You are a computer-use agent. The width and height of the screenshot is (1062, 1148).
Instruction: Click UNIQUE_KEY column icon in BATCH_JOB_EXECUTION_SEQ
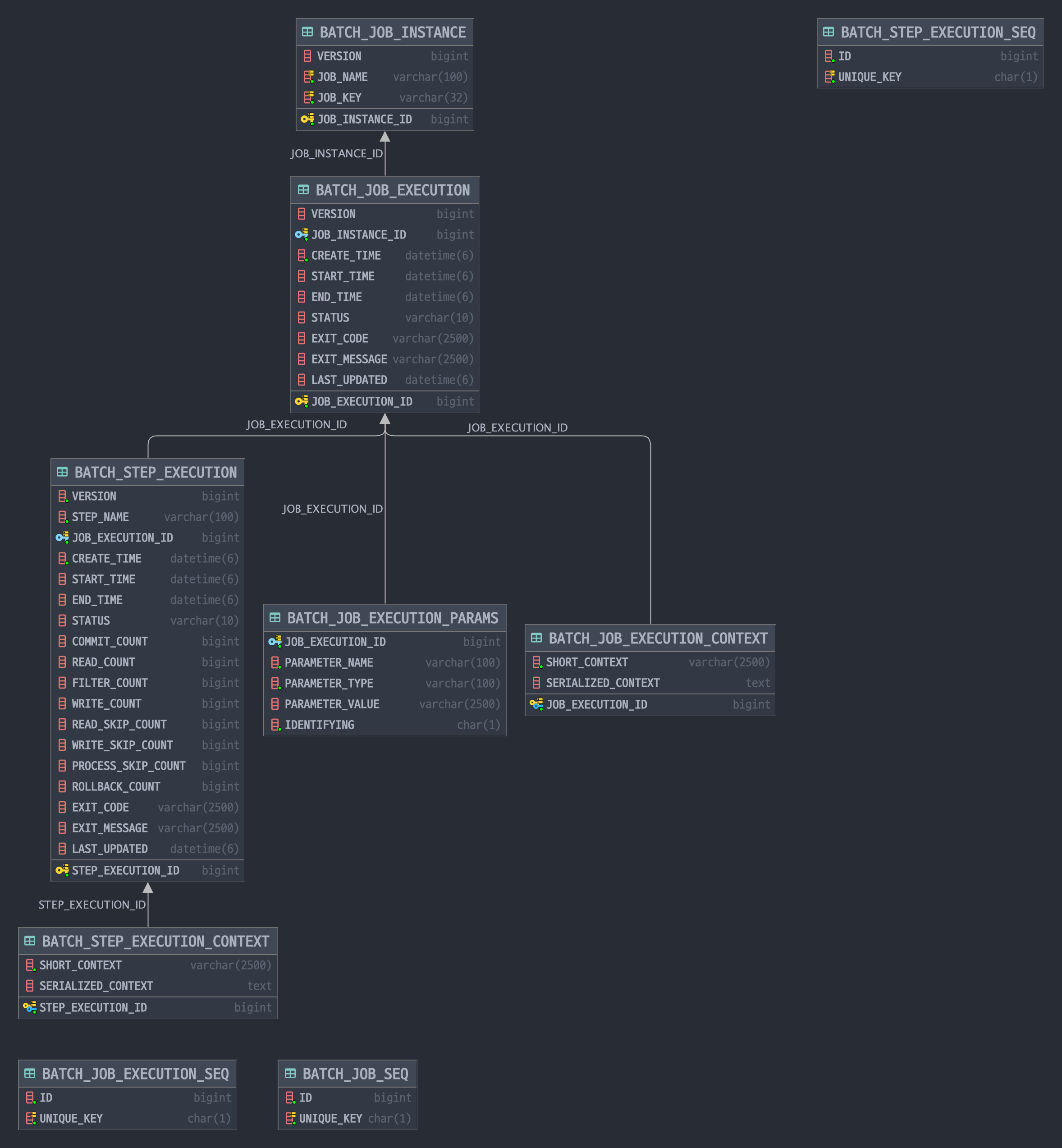point(31,1118)
